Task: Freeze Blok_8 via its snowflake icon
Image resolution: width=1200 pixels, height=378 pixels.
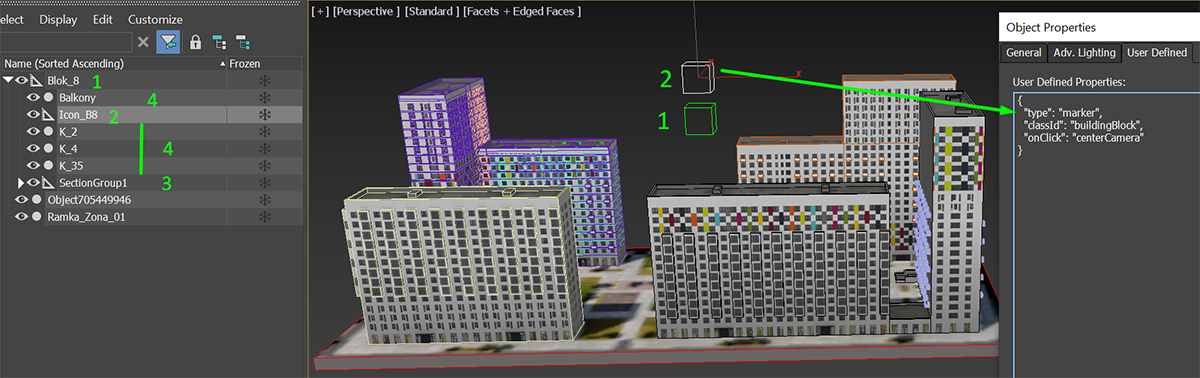Action: (x=265, y=81)
